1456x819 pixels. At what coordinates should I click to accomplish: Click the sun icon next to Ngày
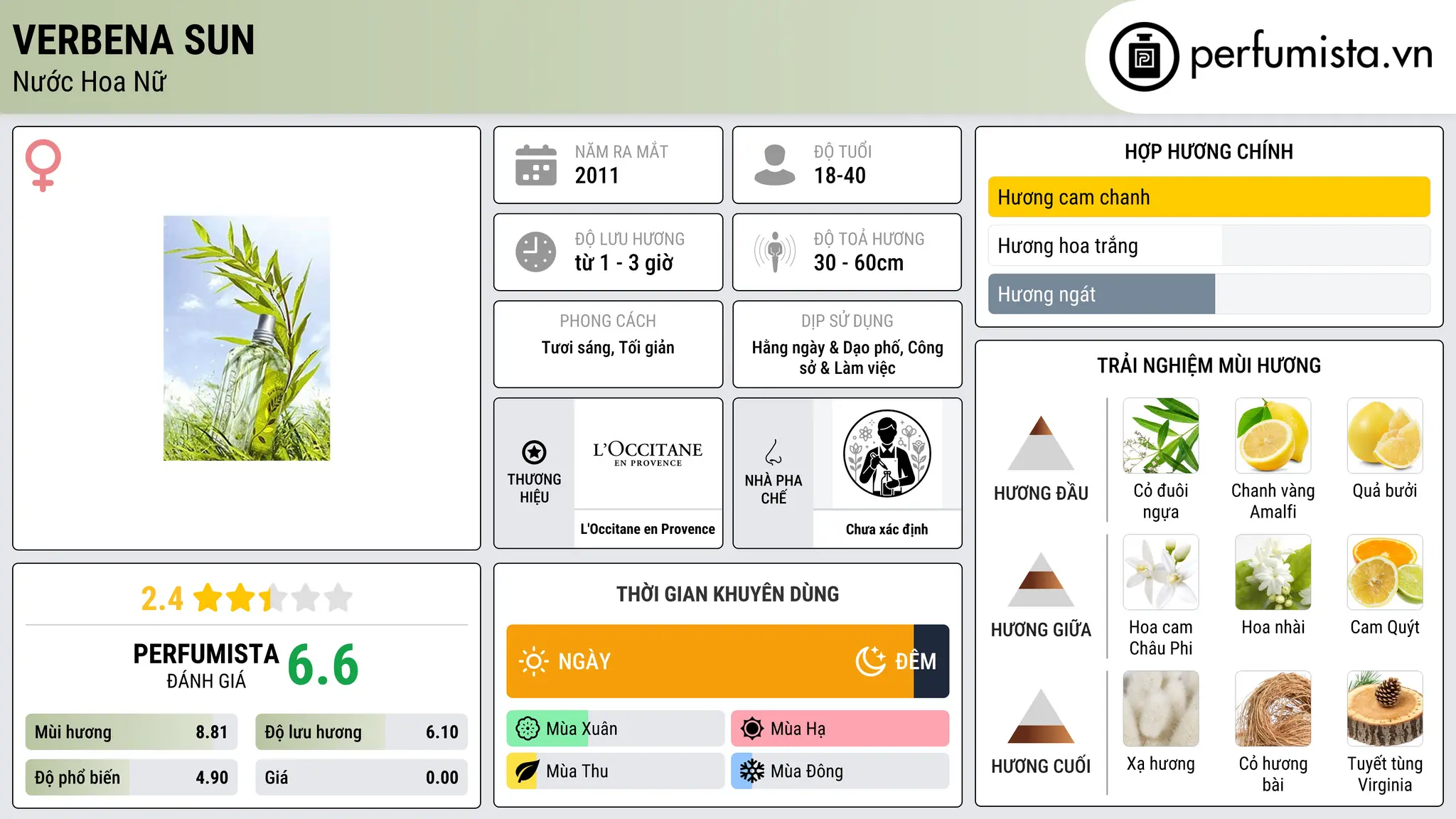tap(534, 661)
